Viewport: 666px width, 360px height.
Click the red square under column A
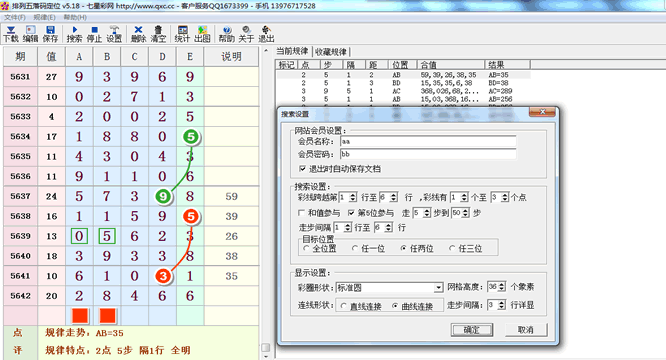tap(80, 316)
